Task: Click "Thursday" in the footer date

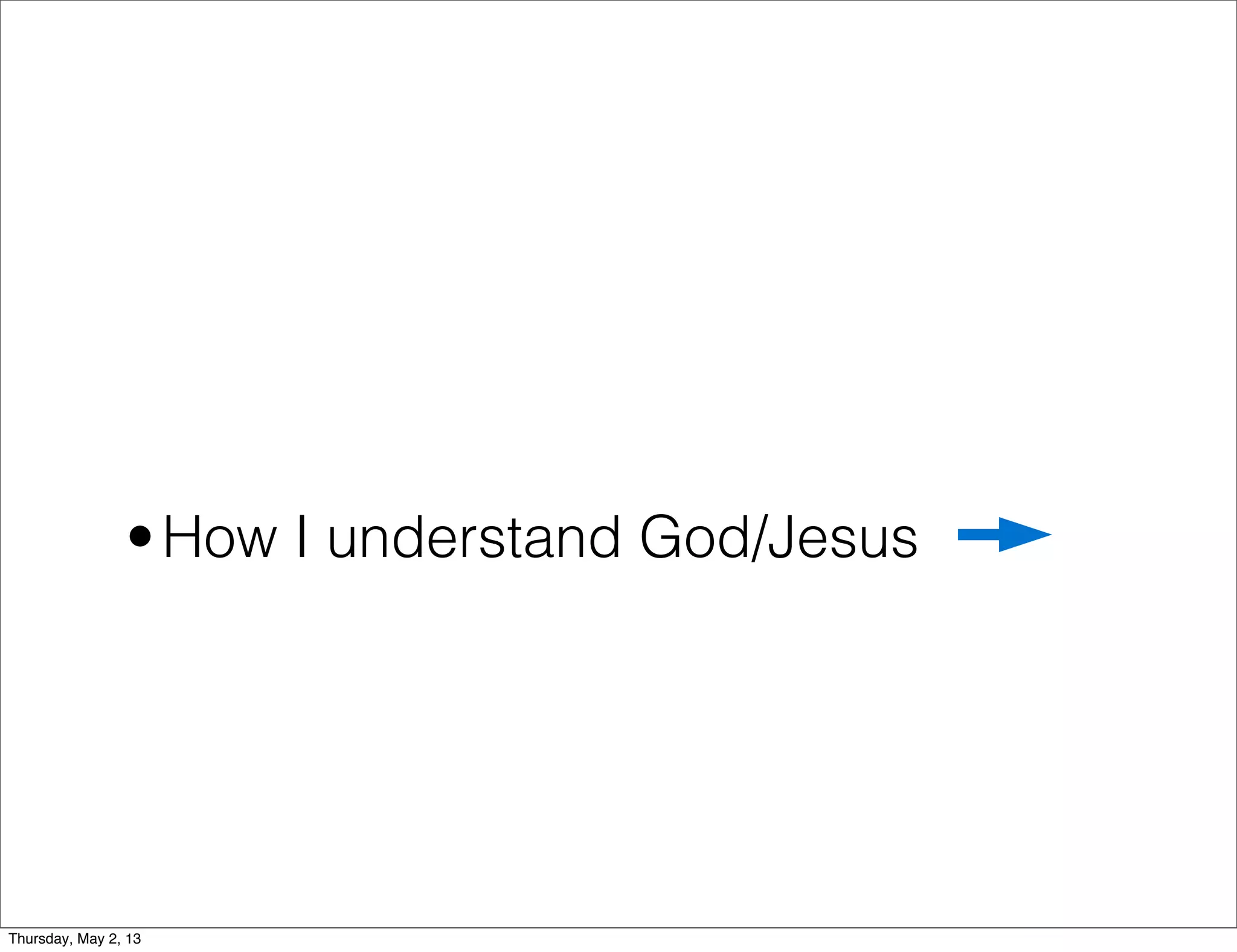Action: (x=39, y=939)
